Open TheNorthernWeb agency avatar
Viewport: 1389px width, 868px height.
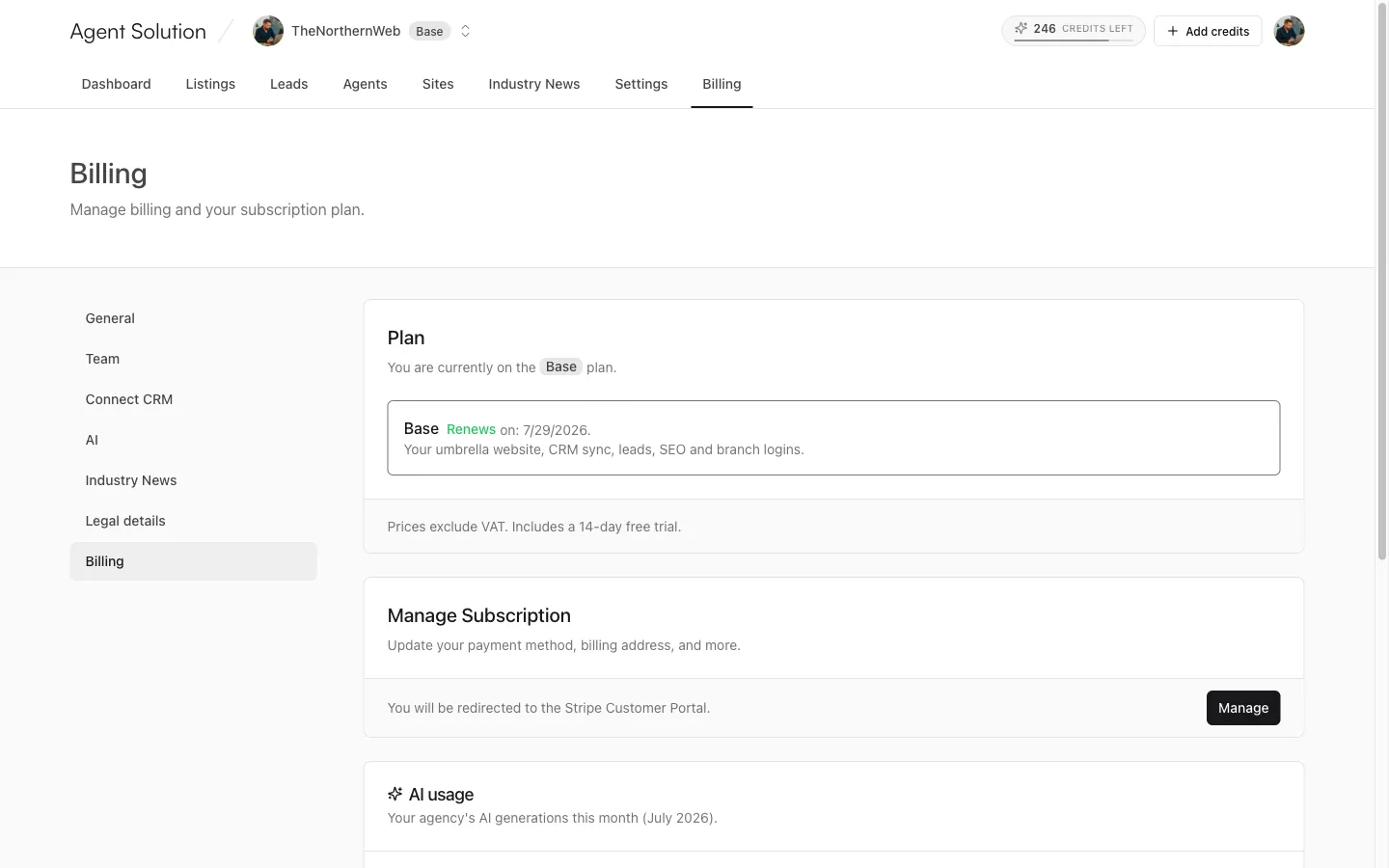tap(268, 31)
